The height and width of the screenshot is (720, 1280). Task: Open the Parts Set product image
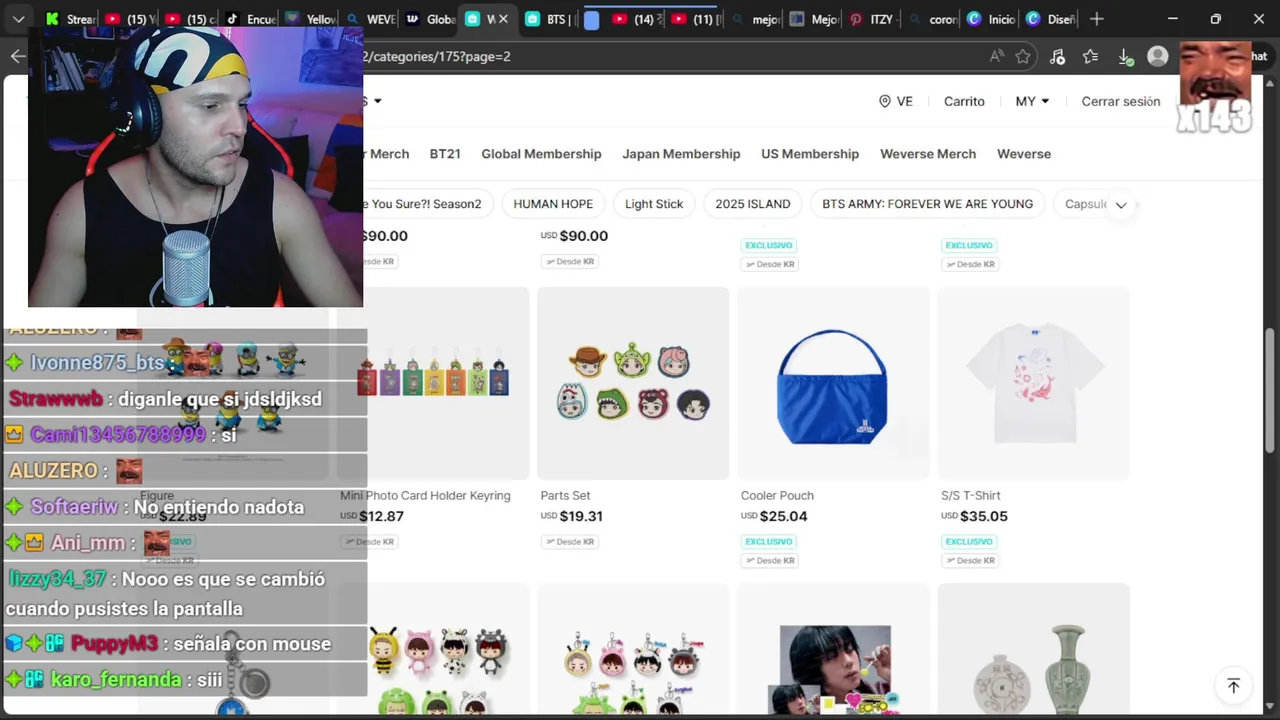coord(633,383)
